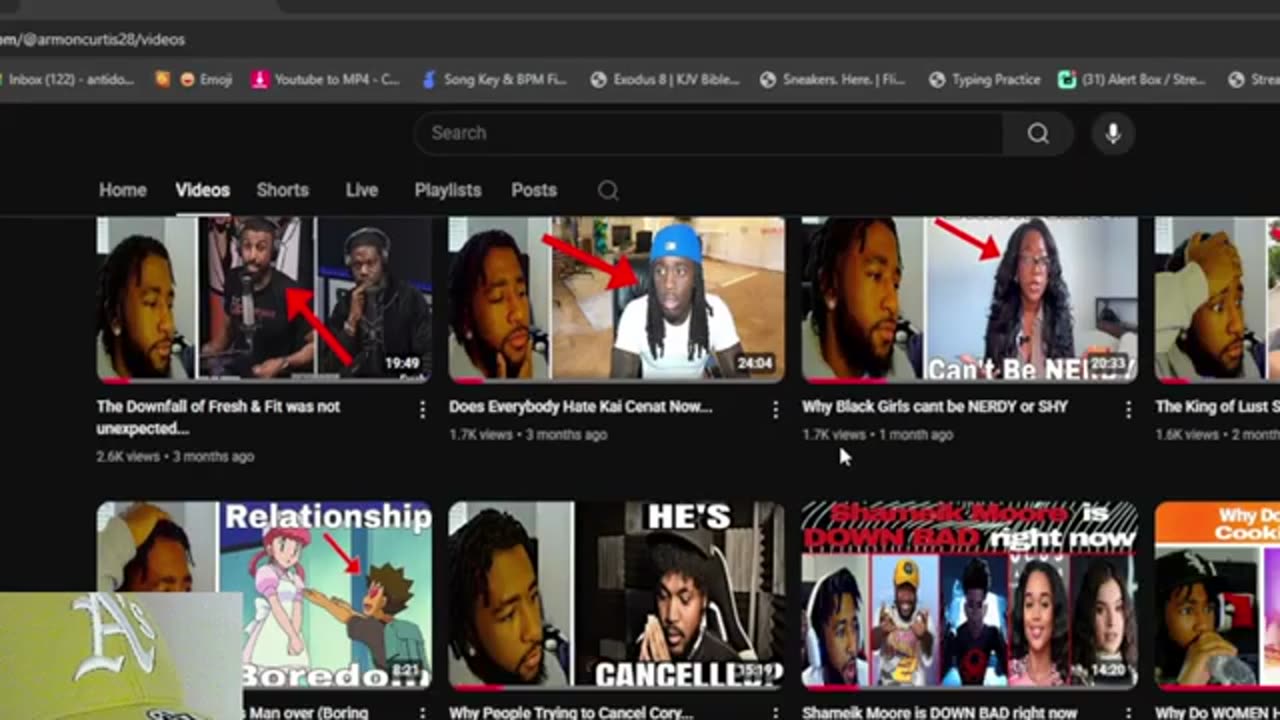Viewport: 1280px width, 720px height.
Task: Click the YouTube search field
Action: coord(708,133)
